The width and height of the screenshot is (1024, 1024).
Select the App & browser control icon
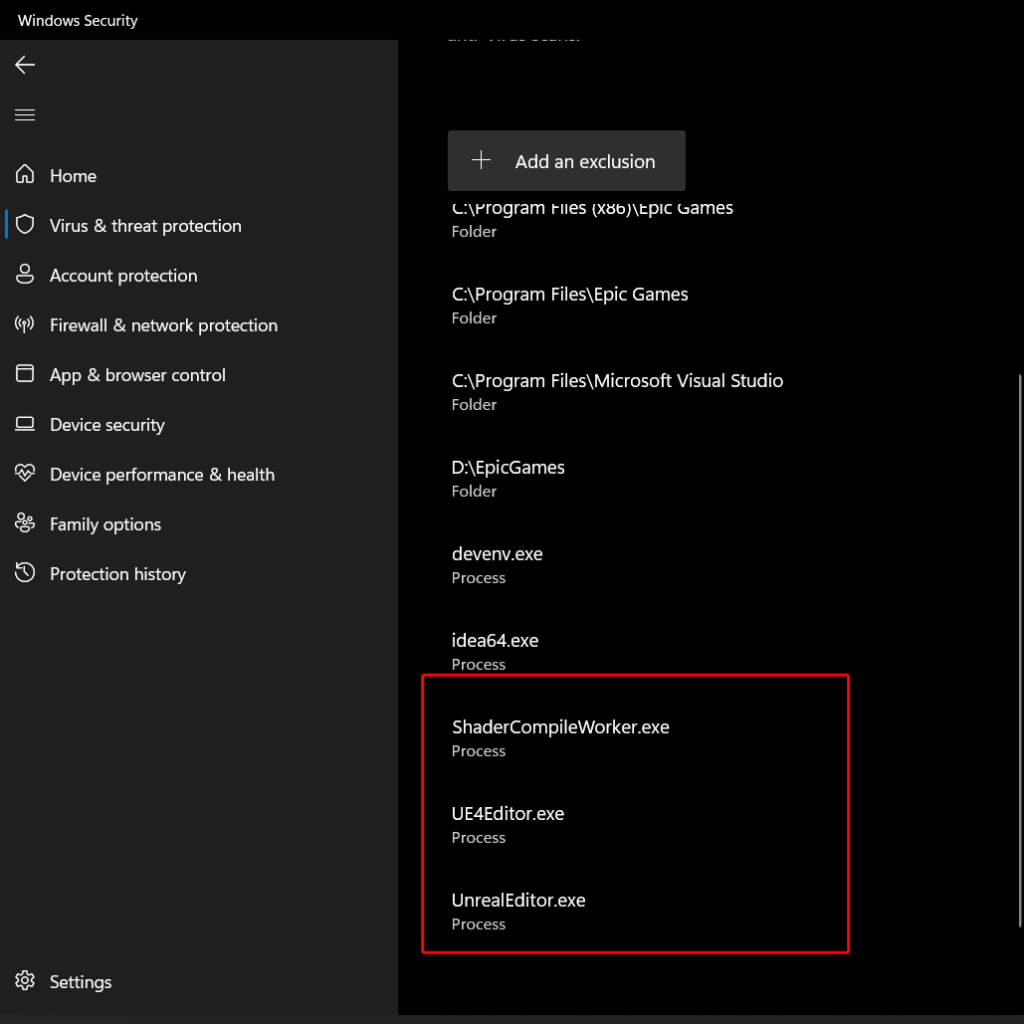coord(24,374)
